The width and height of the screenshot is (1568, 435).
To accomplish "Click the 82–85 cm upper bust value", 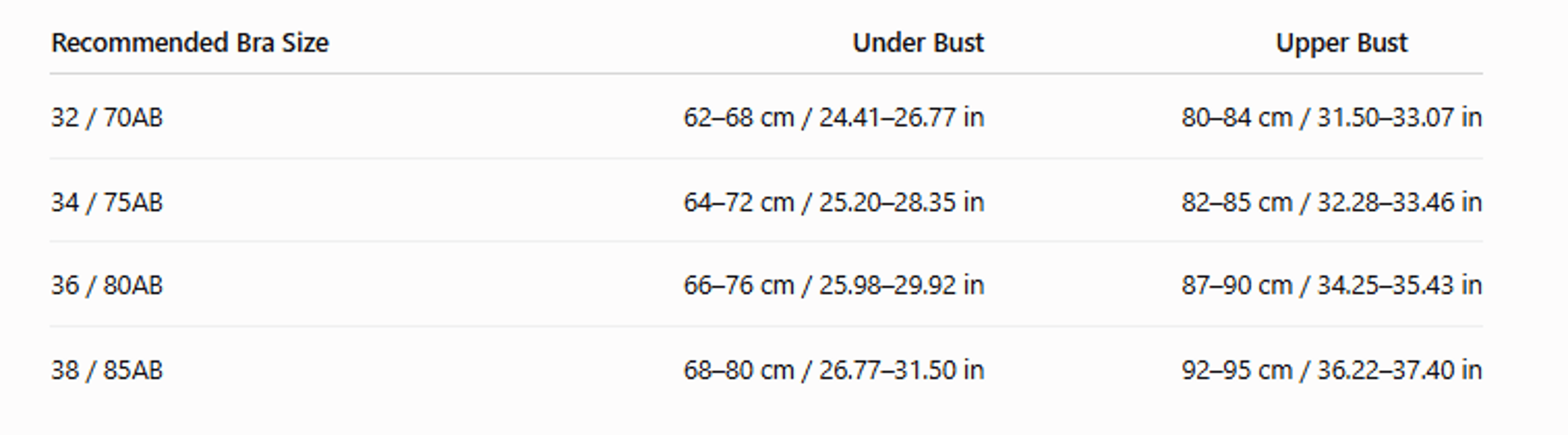I will pyautogui.click(x=1237, y=202).
